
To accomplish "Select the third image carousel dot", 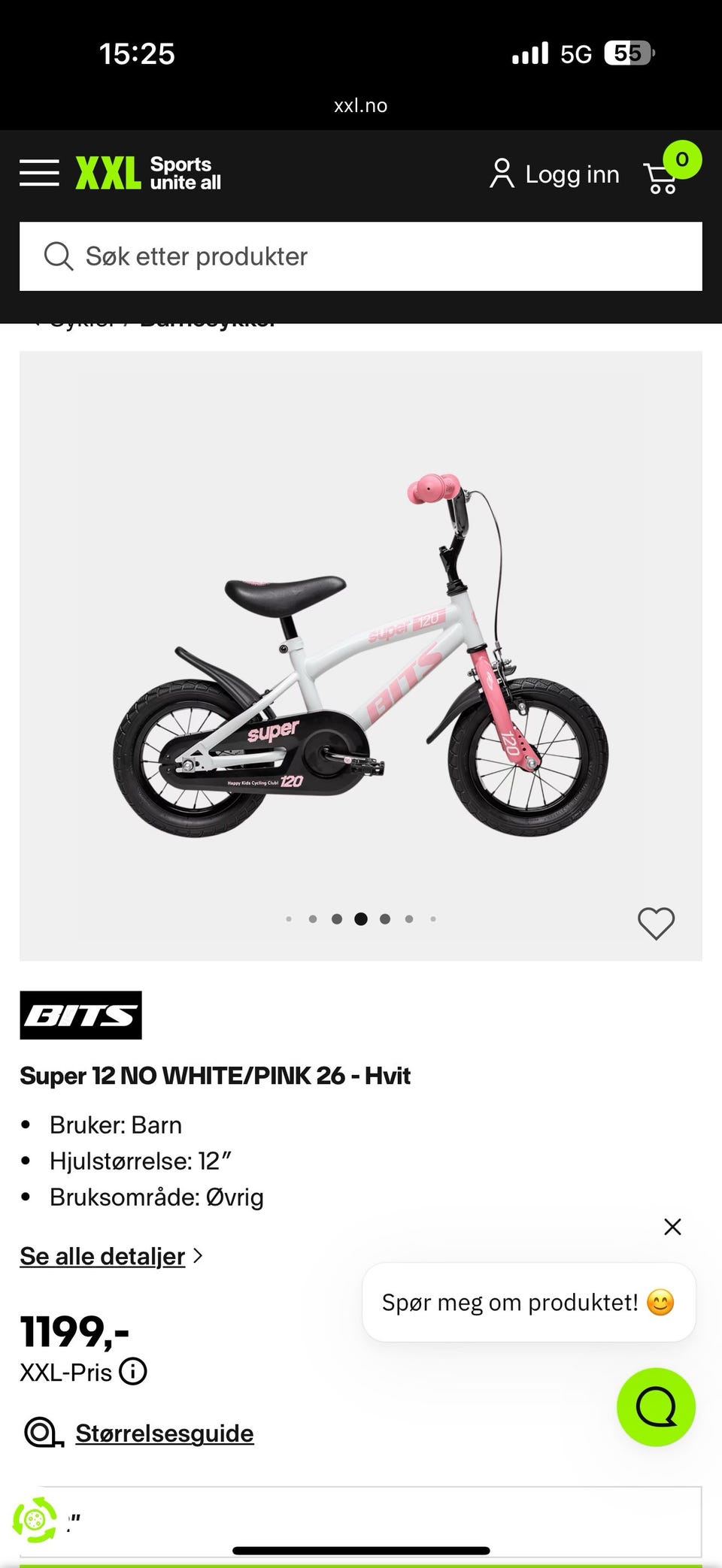I will 337,919.
